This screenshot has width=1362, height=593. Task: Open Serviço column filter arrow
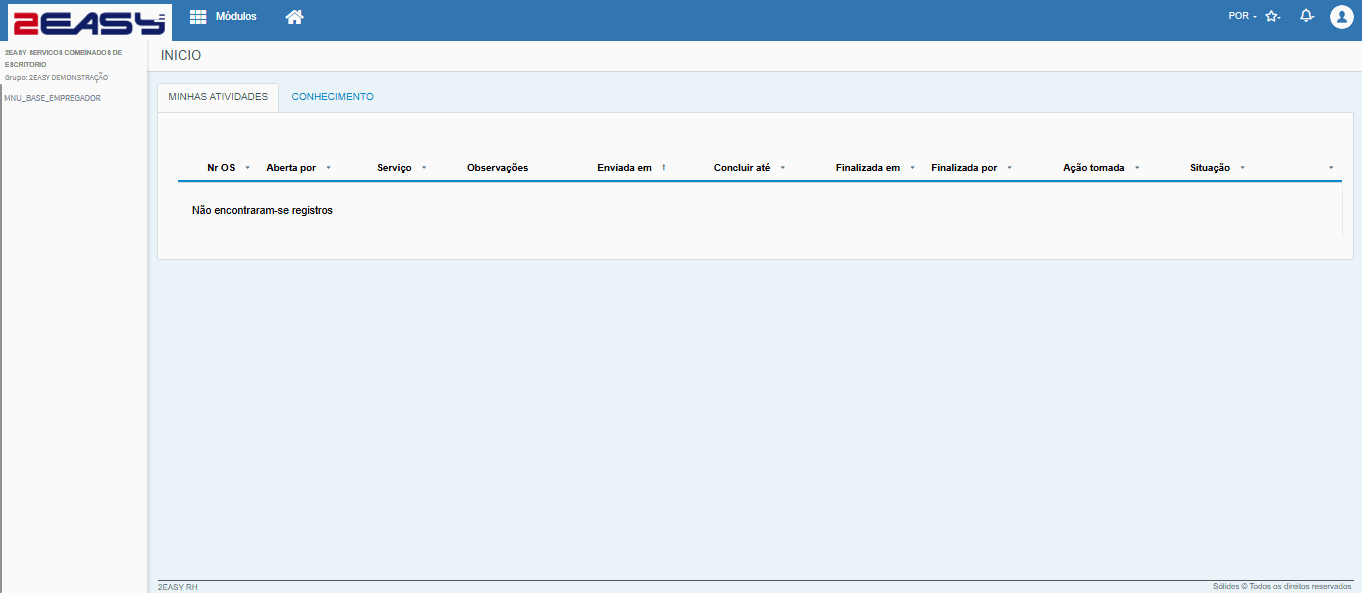click(424, 168)
